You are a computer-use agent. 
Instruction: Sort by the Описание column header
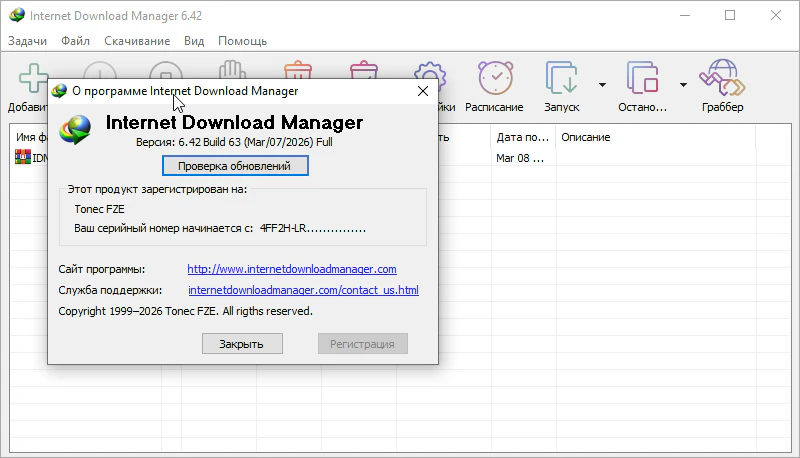[x=585, y=137]
